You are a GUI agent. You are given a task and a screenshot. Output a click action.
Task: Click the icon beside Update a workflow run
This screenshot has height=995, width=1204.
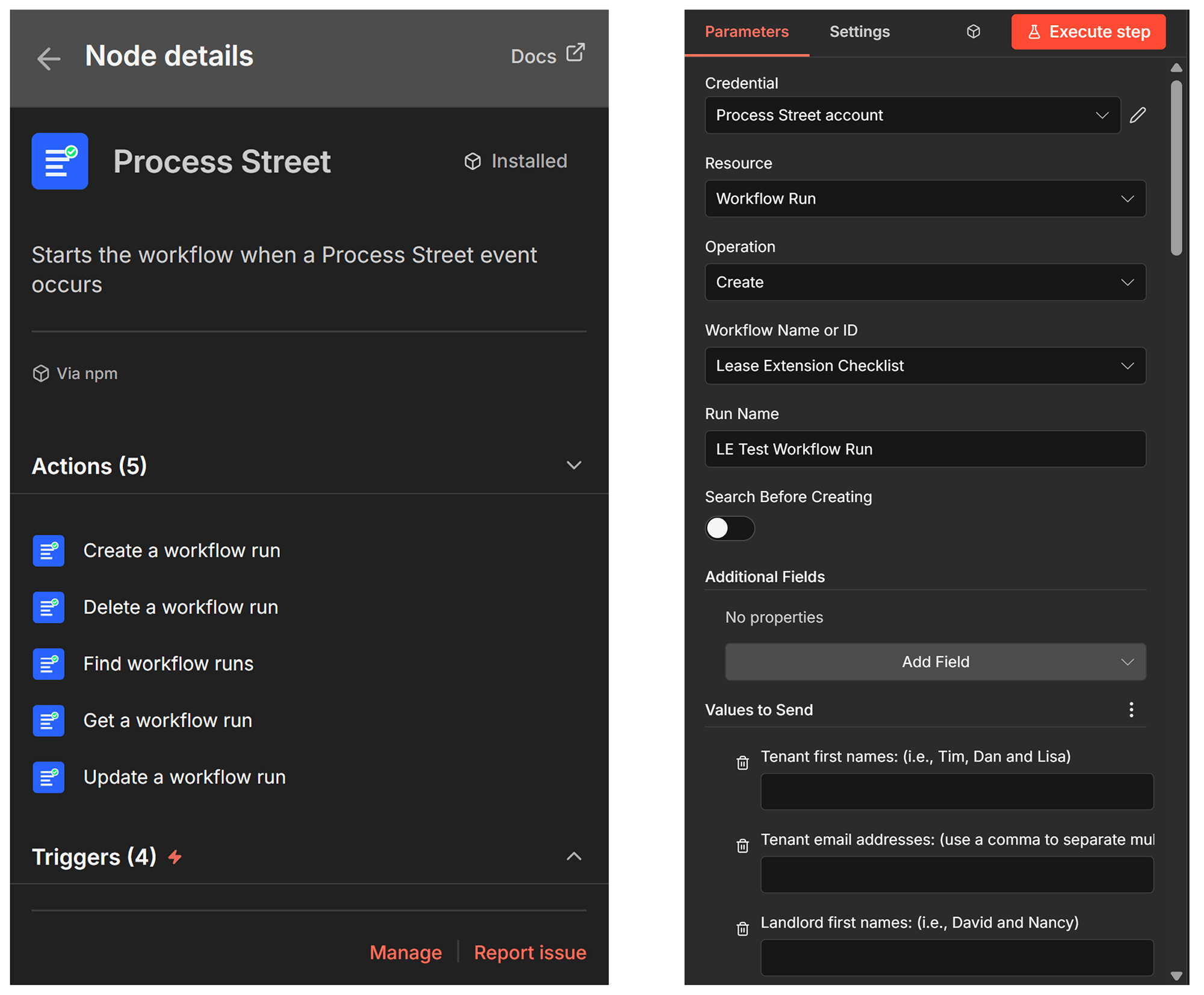(x=49, y=777)
